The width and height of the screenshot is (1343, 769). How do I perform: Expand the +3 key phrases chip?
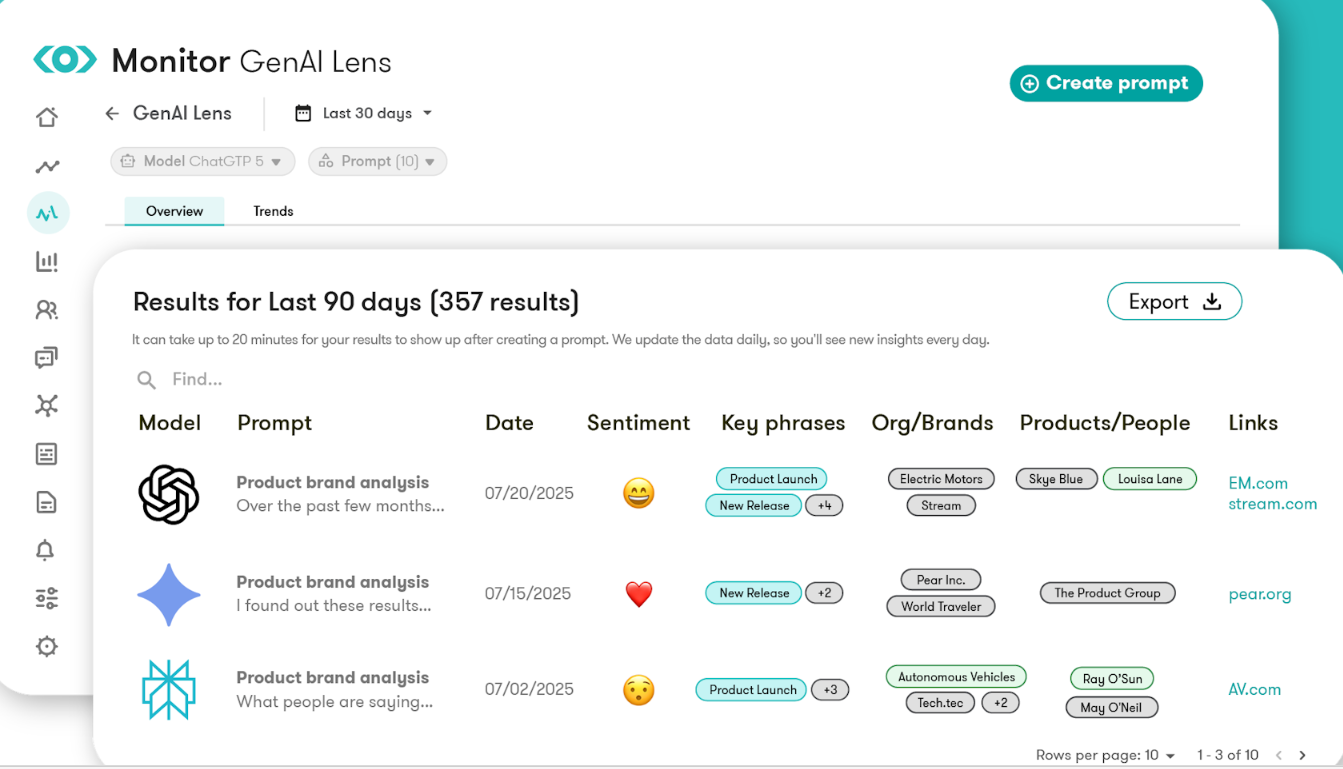click(830, 689)
